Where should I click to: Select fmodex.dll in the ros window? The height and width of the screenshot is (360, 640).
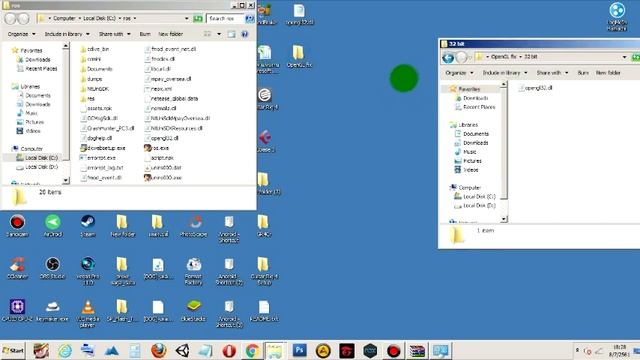point(160,59)
